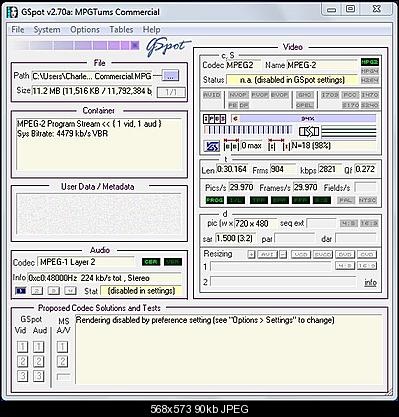Click the sar 1.500 (3:2) field
The width and height of the screenshot is (399, 417).
237,238
